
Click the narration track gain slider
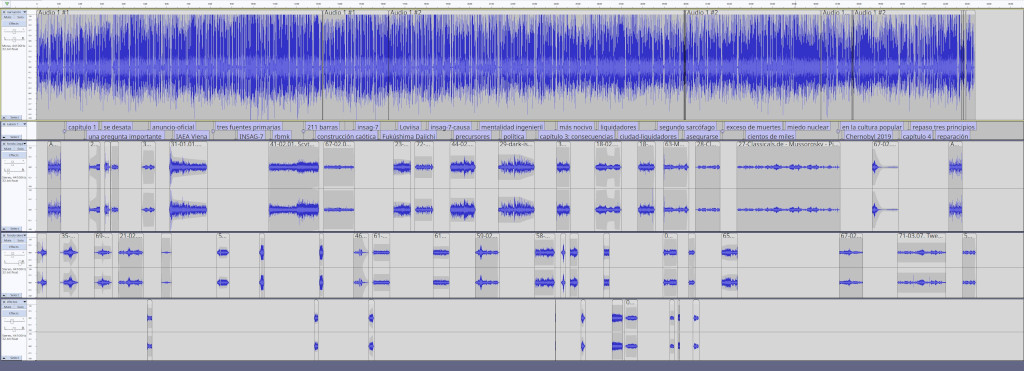pyautogui.click(x=14, y=30)
